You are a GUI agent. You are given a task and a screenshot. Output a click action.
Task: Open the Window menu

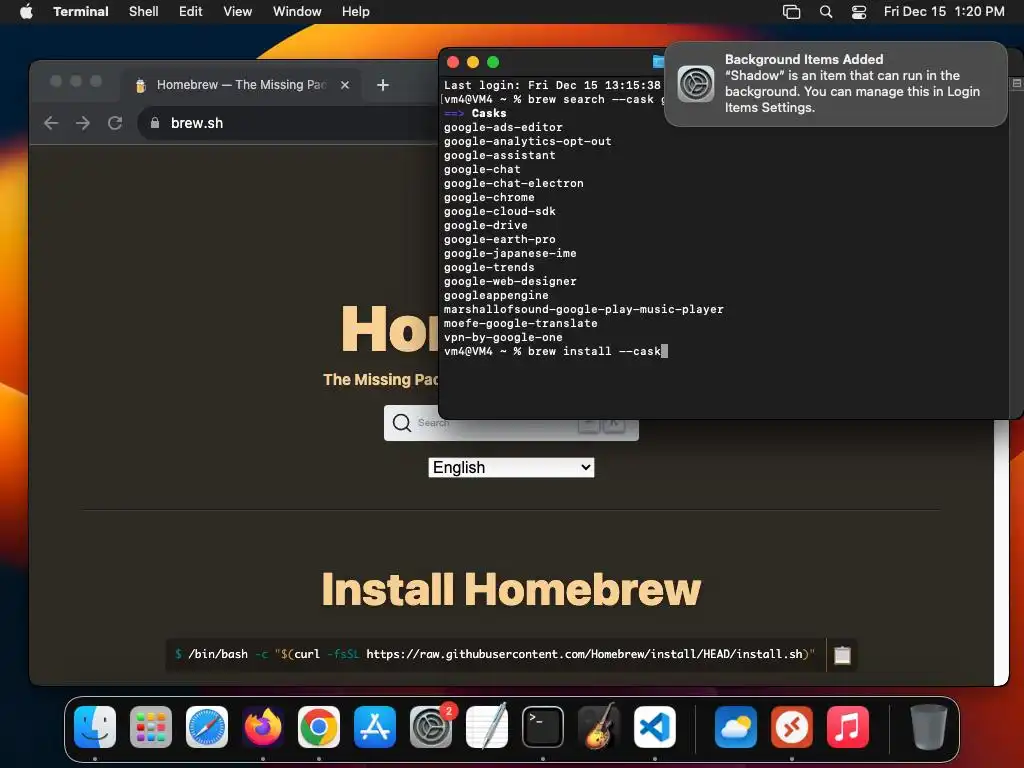(297, 11)
